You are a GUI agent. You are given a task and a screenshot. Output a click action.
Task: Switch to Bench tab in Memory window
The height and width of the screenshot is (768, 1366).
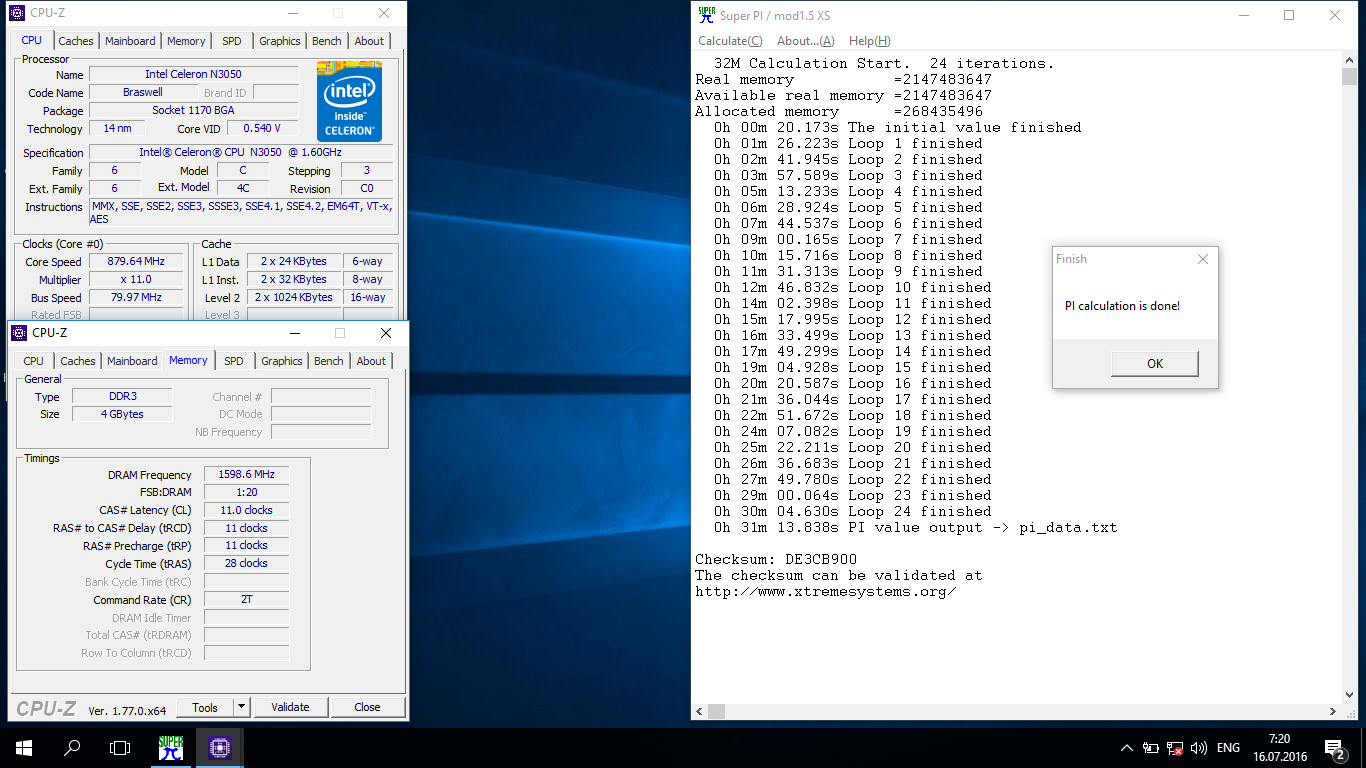[x=328, y=361]
